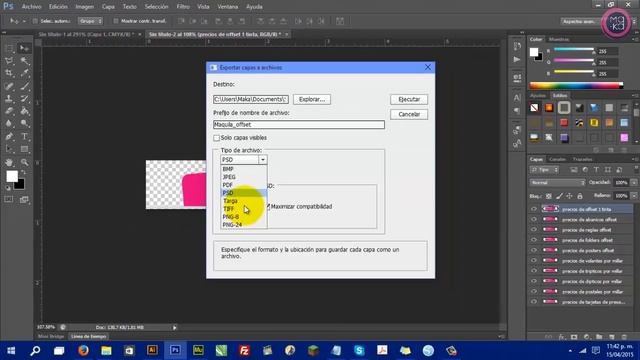Hide the 'precios de volantes por millar' layer
Viewport: 640px width, 360px height.
coord(533,260)
